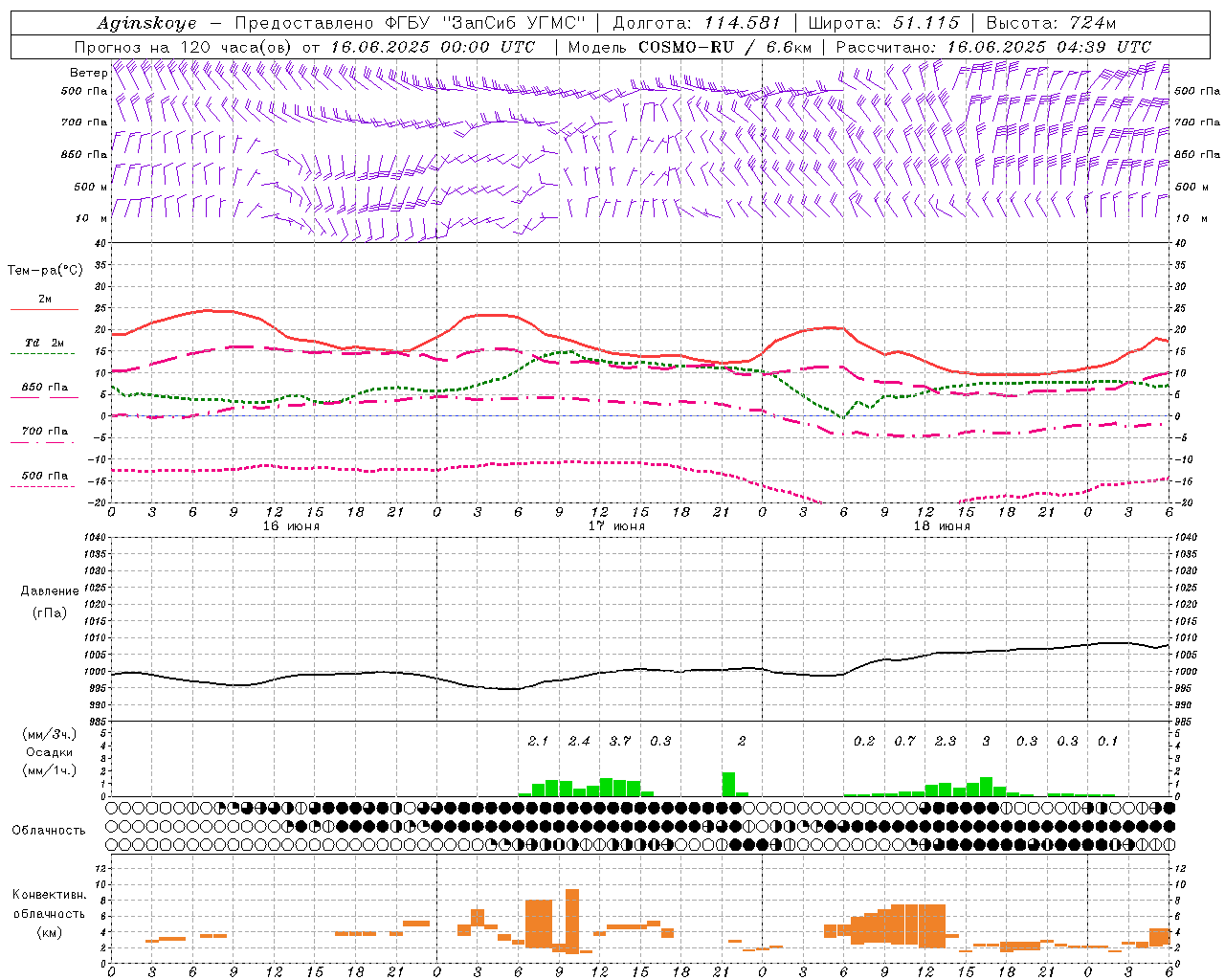Click the "Рассчитано: 16.06.2025 04:39 UTC" text
This screenshot has width=1225, height=980.
pos(993,47)
